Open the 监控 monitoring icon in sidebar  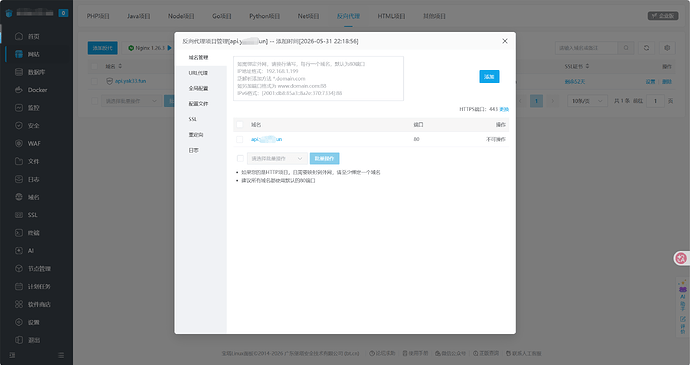tap(19, 107)
